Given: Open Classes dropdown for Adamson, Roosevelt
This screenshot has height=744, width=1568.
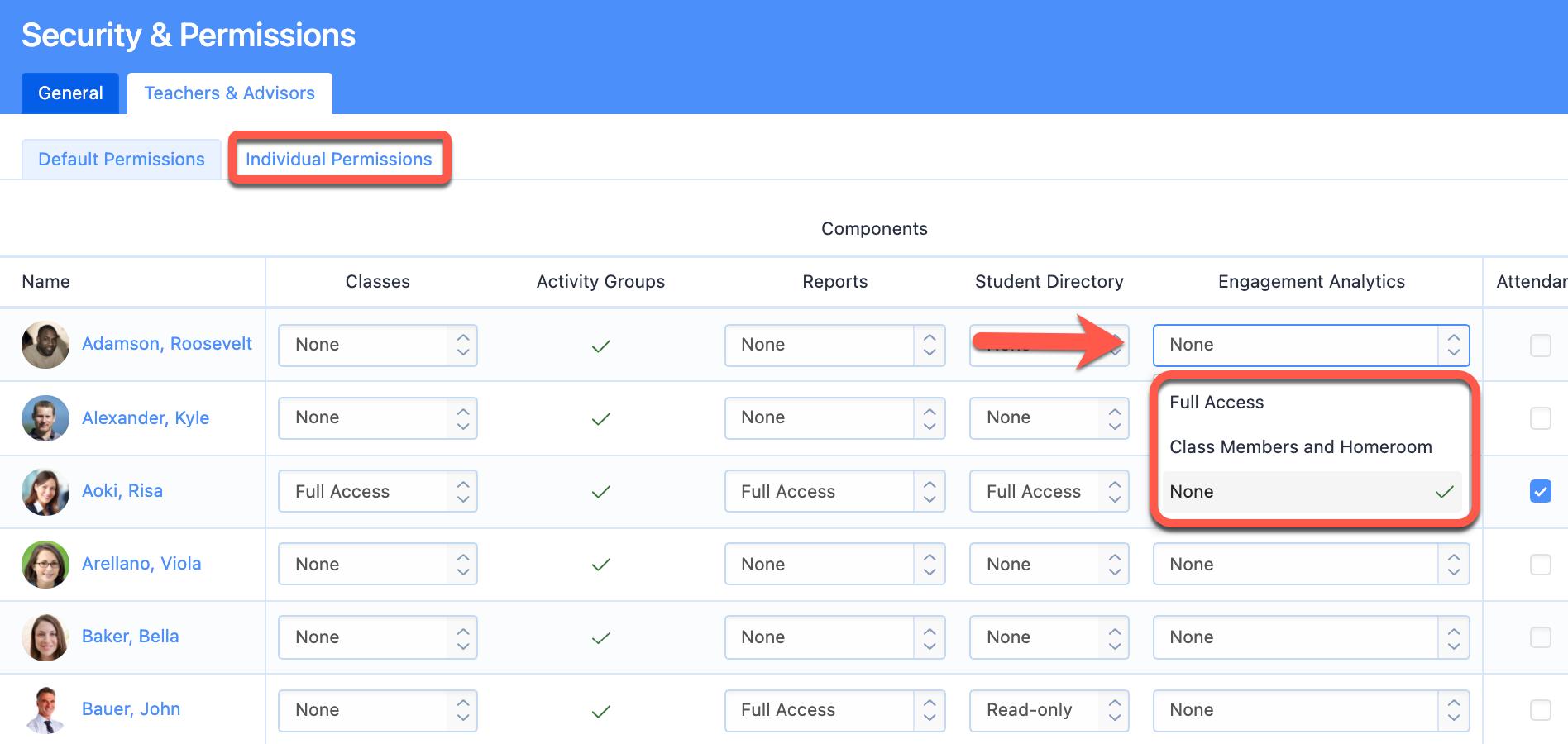Looking at the screenshot, I should pos(378,345).
